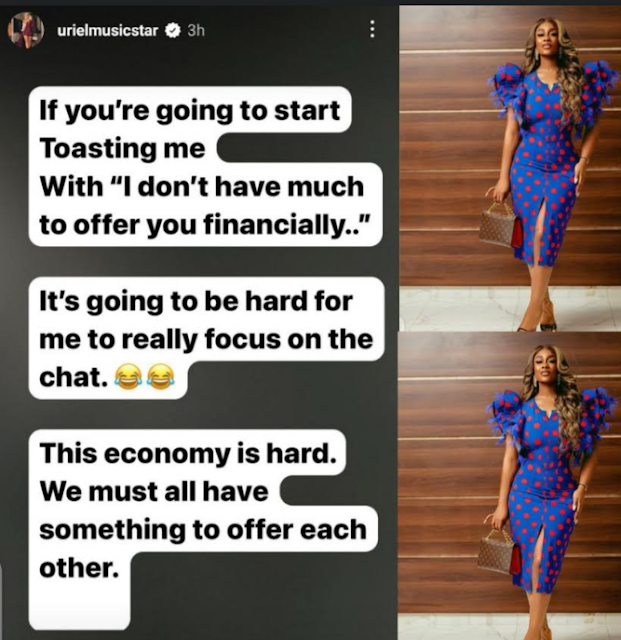Tap the first laughing-crying emoji after chat

(128, 376)
